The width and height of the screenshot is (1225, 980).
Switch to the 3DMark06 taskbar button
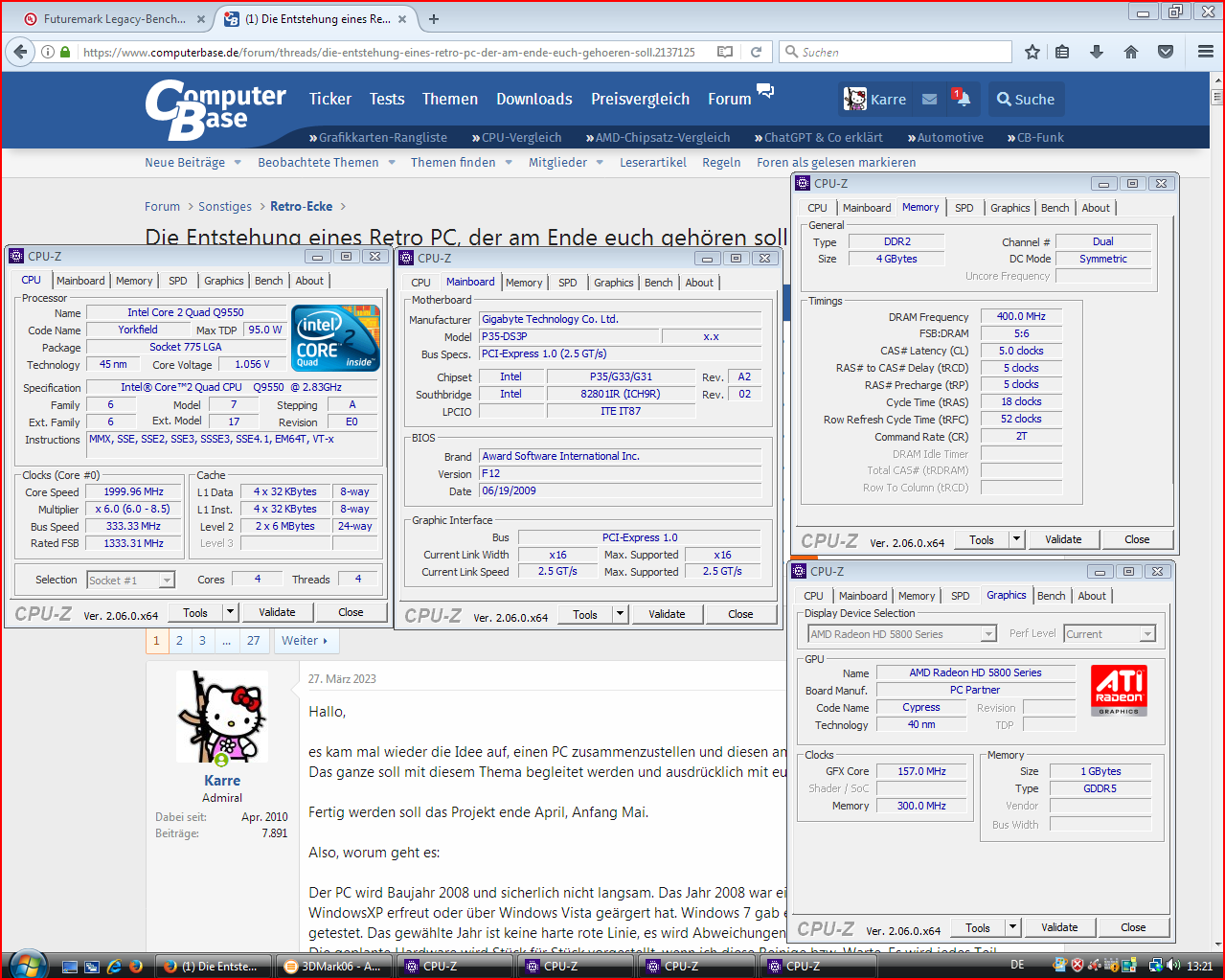click(x=334, y=967)
